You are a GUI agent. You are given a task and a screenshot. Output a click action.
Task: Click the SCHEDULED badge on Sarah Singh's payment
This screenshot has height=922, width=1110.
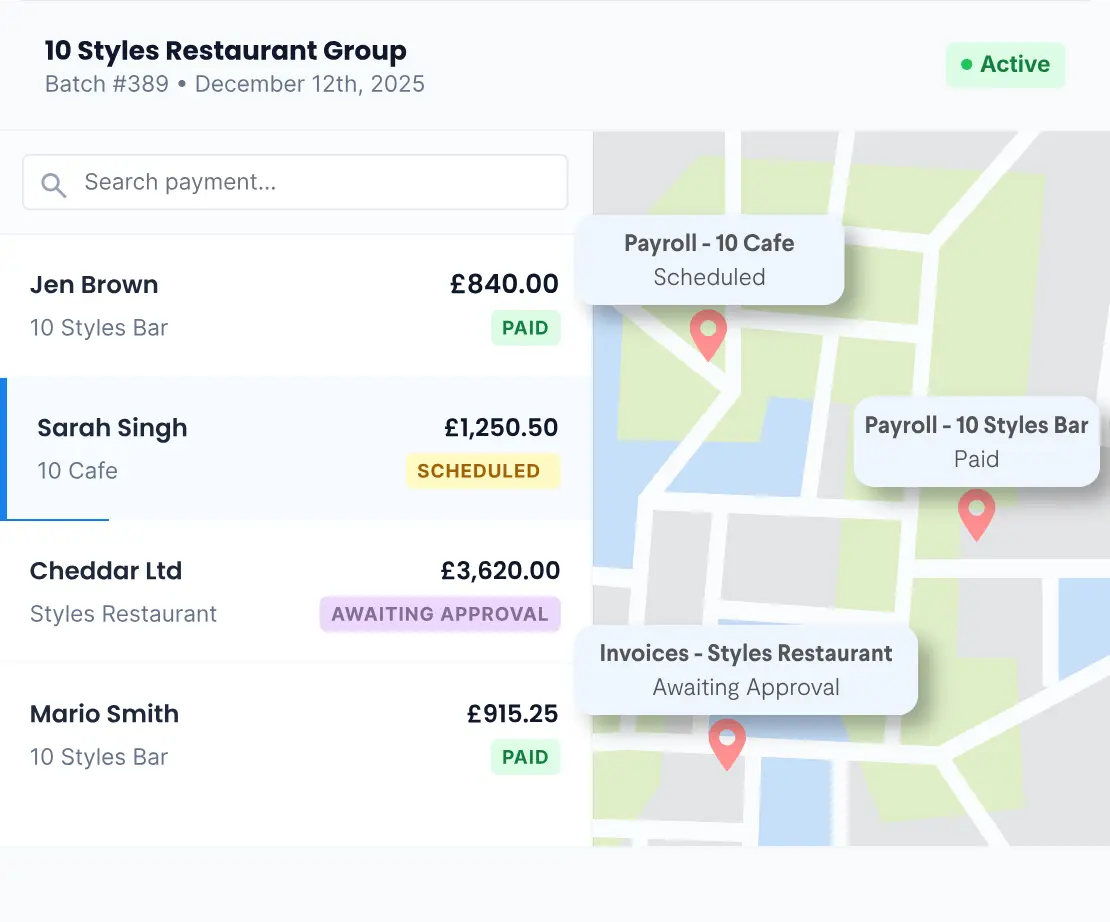(x=483, y=471)
